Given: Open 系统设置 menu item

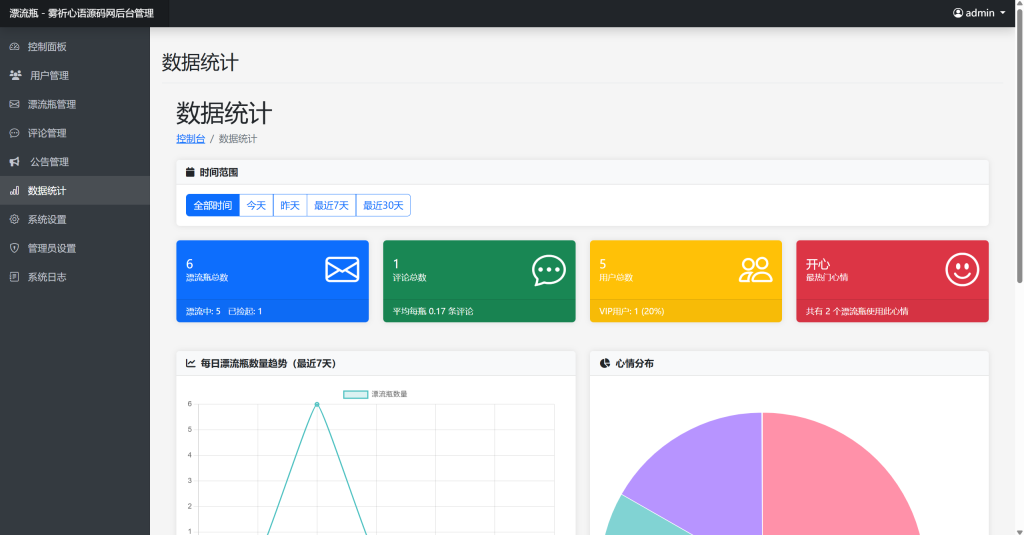Looking at the screenshot, I should tap(75, 219).
